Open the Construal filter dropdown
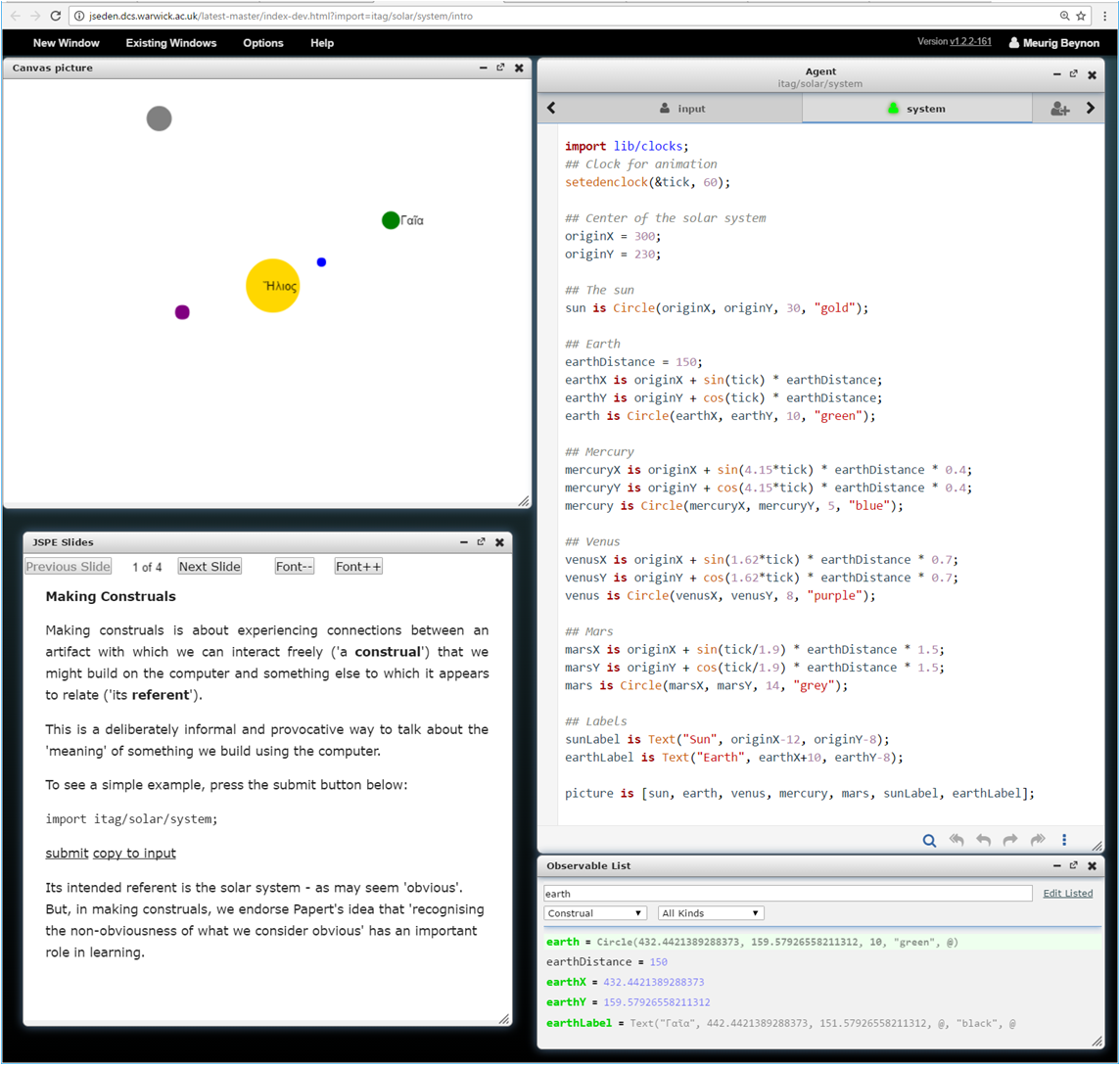Screen dimensions: 1120x1065 pos(595,913)
